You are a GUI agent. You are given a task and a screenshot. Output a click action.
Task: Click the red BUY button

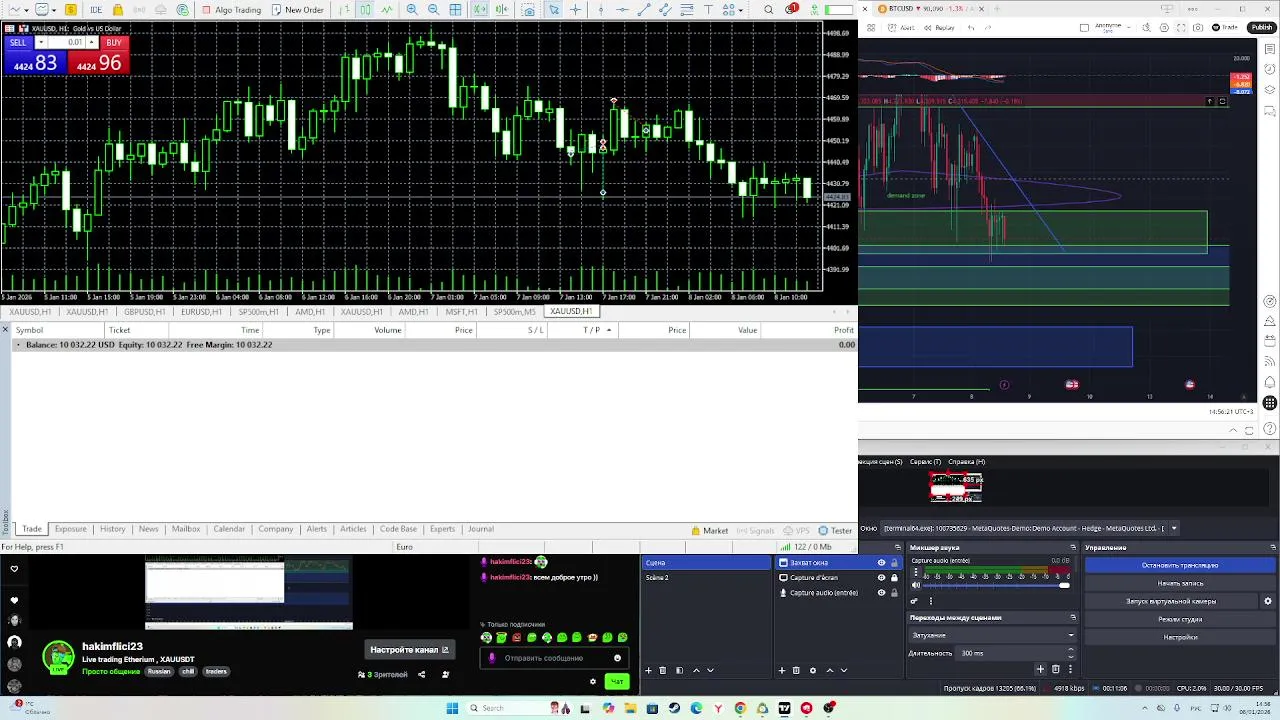click(x=114, y=43)
